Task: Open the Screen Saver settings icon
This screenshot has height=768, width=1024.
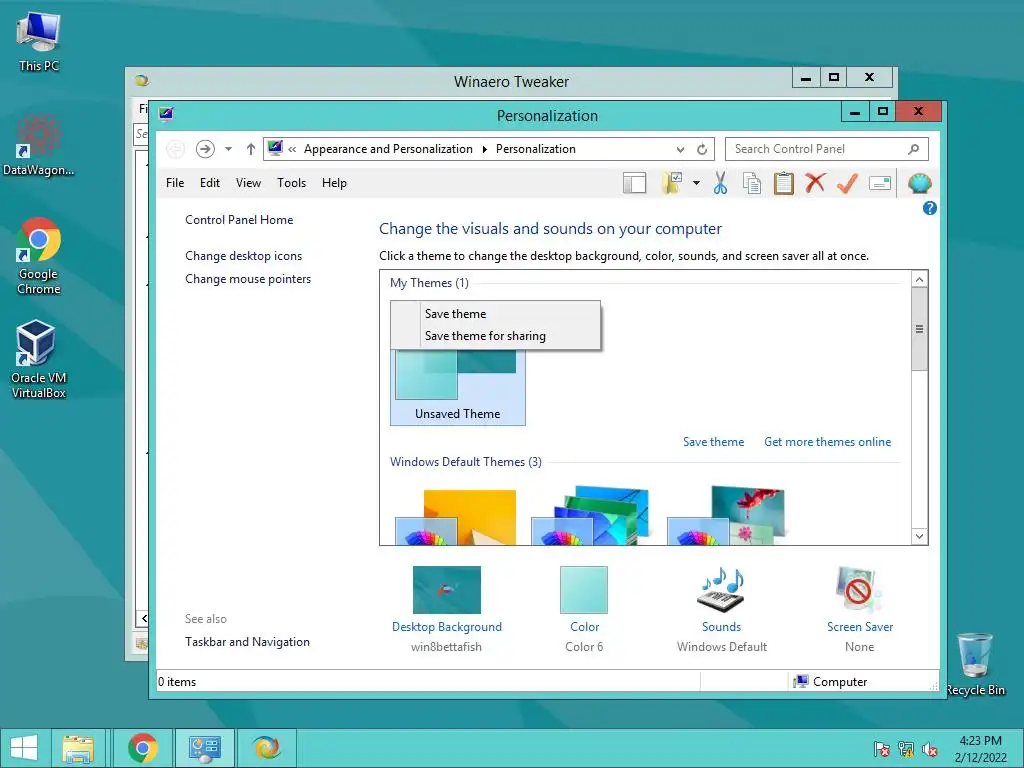Action: coord(859,590)
